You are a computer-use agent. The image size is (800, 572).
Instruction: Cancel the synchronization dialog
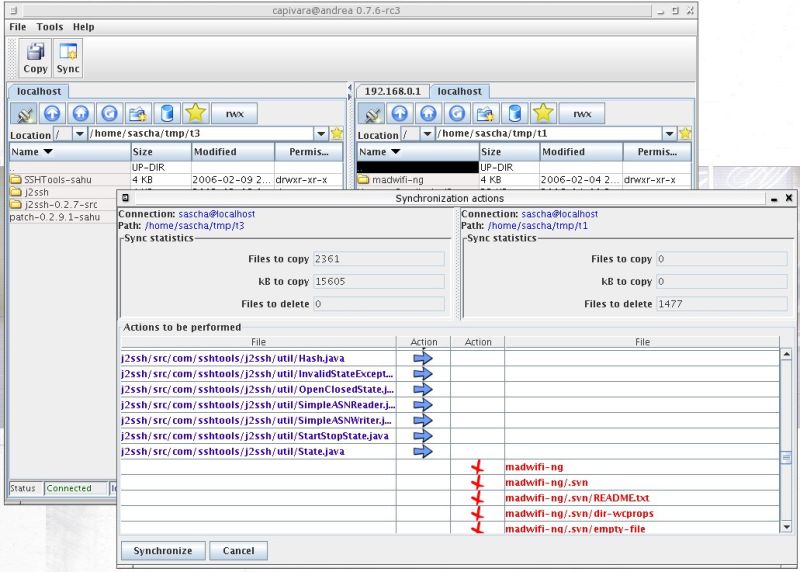point(238,550)
